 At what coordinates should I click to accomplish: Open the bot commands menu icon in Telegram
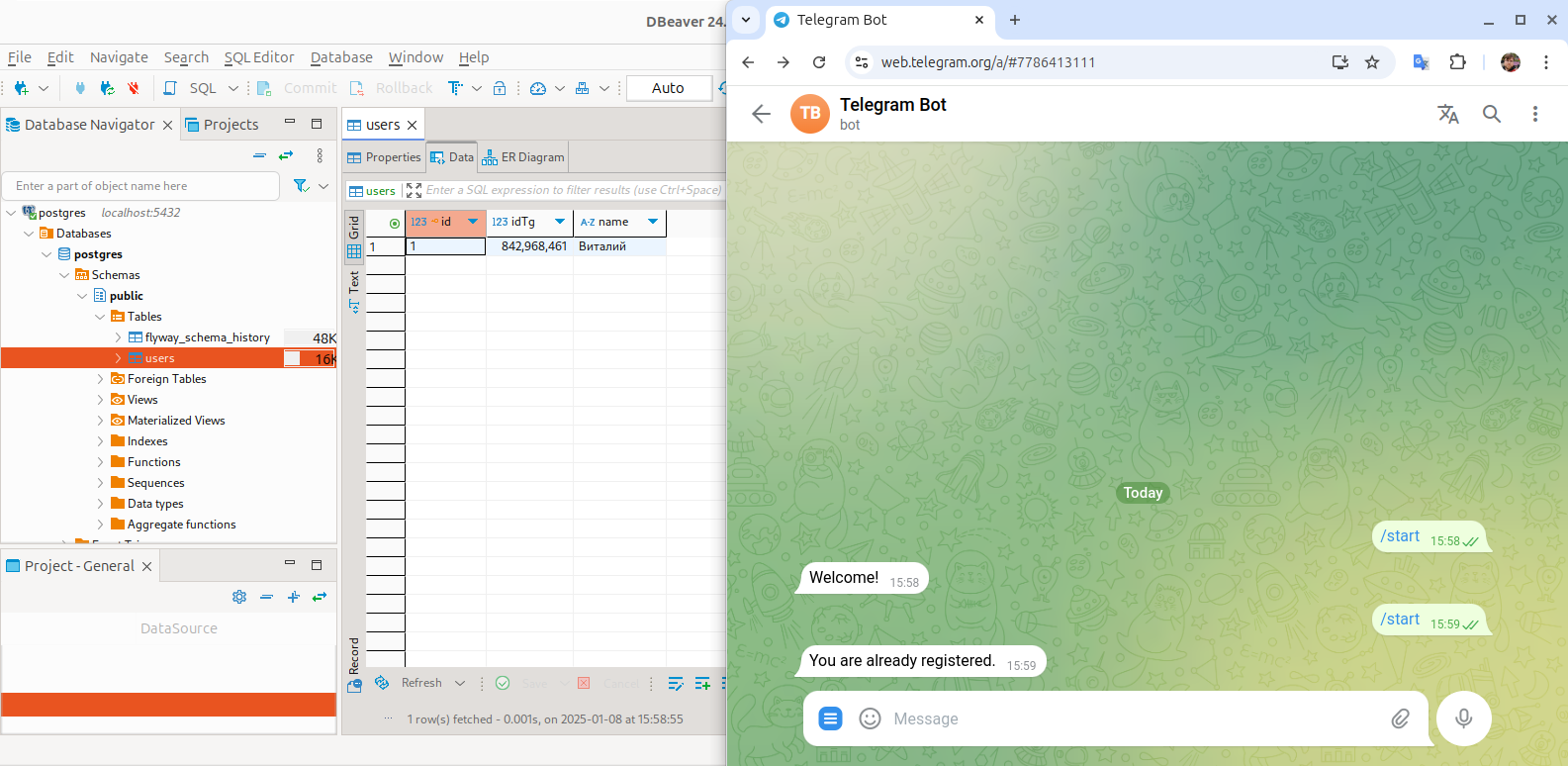tap(831, 718)
